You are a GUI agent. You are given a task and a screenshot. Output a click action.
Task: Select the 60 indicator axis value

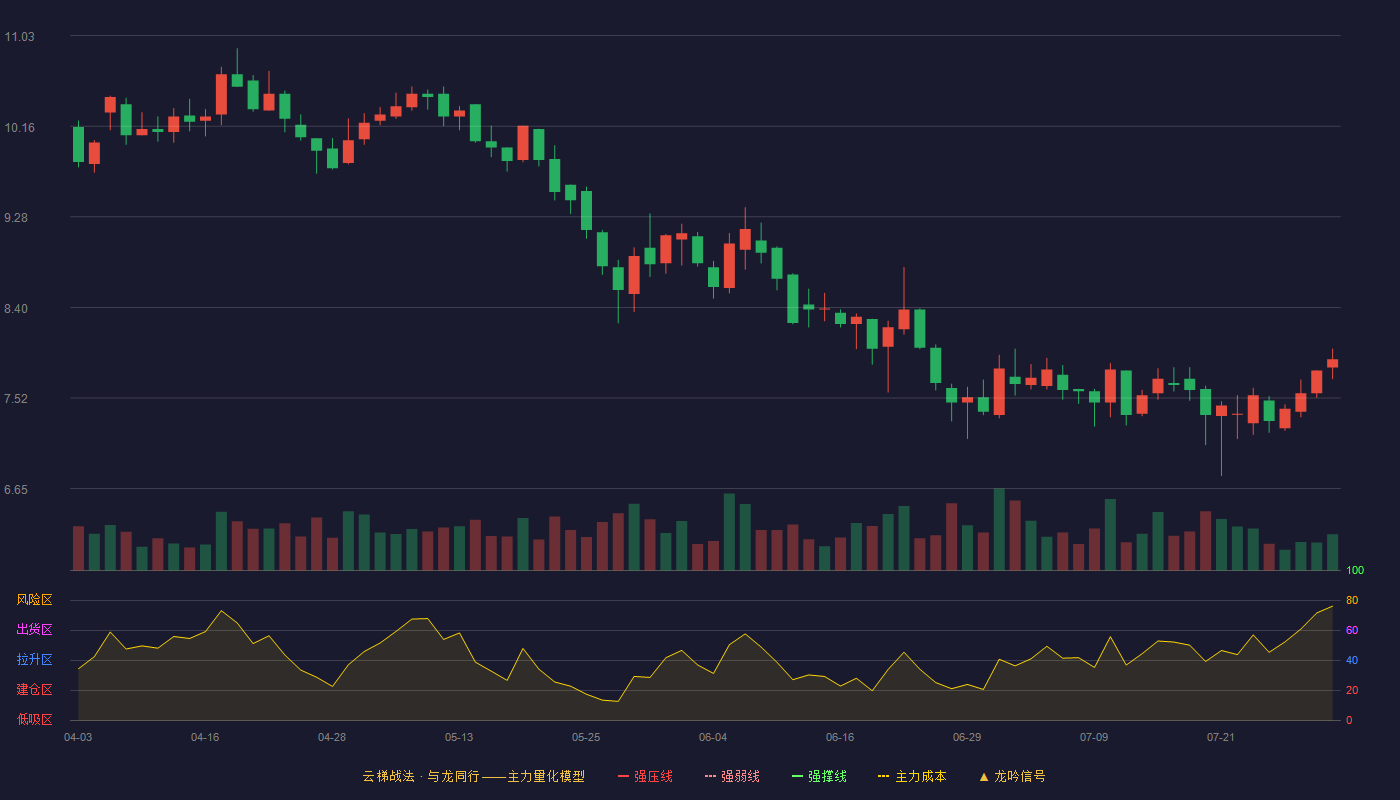pos(1352,630)
